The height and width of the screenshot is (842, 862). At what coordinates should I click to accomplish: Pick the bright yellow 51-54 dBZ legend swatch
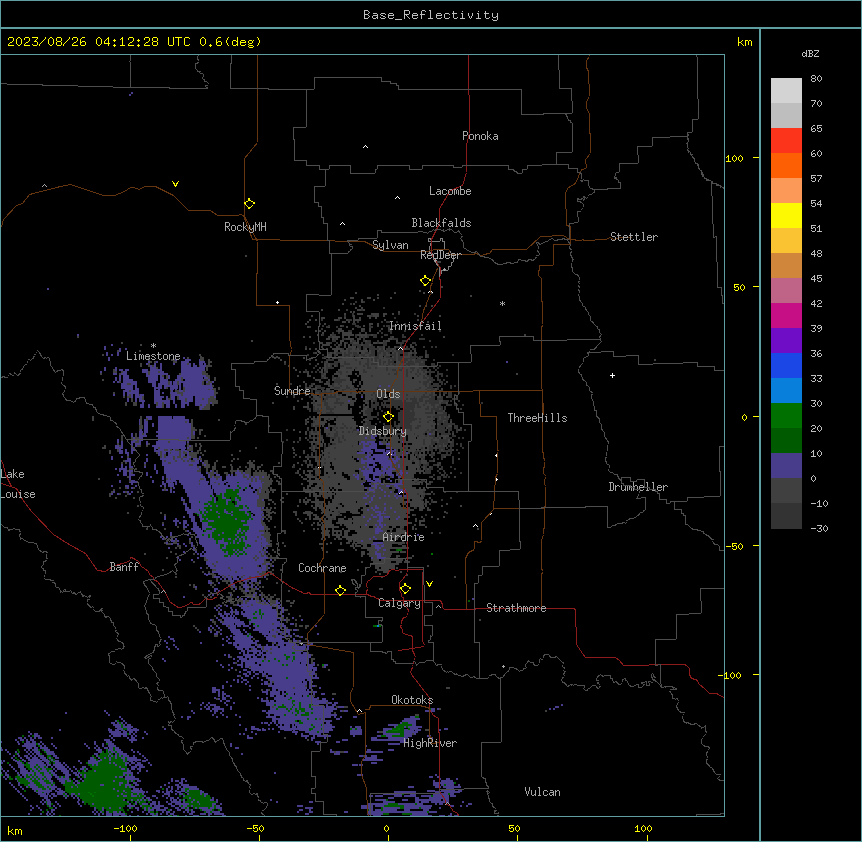pyautogui.click(x=786, y=215)
